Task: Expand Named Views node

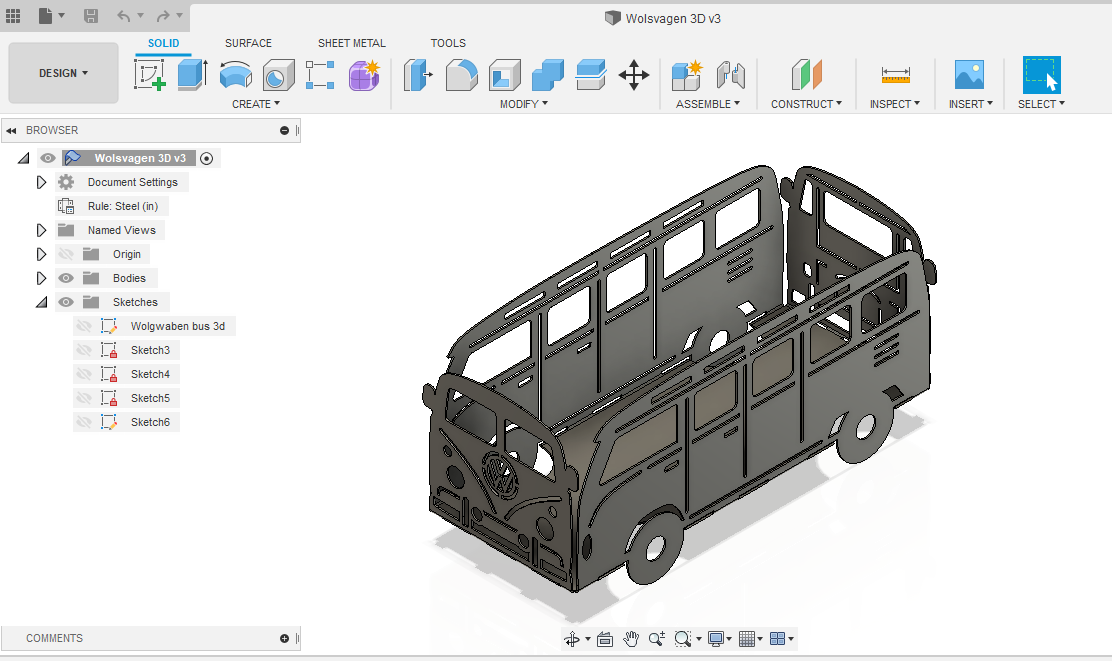Action: [x=41, y=230]
